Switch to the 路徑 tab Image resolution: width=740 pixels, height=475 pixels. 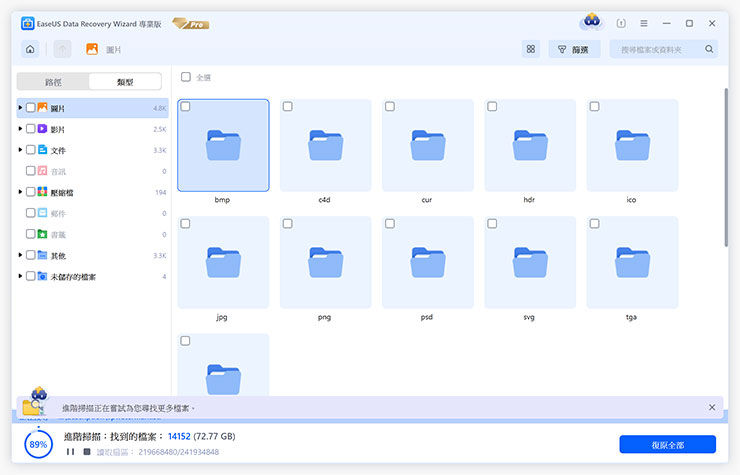pos(53,82)
